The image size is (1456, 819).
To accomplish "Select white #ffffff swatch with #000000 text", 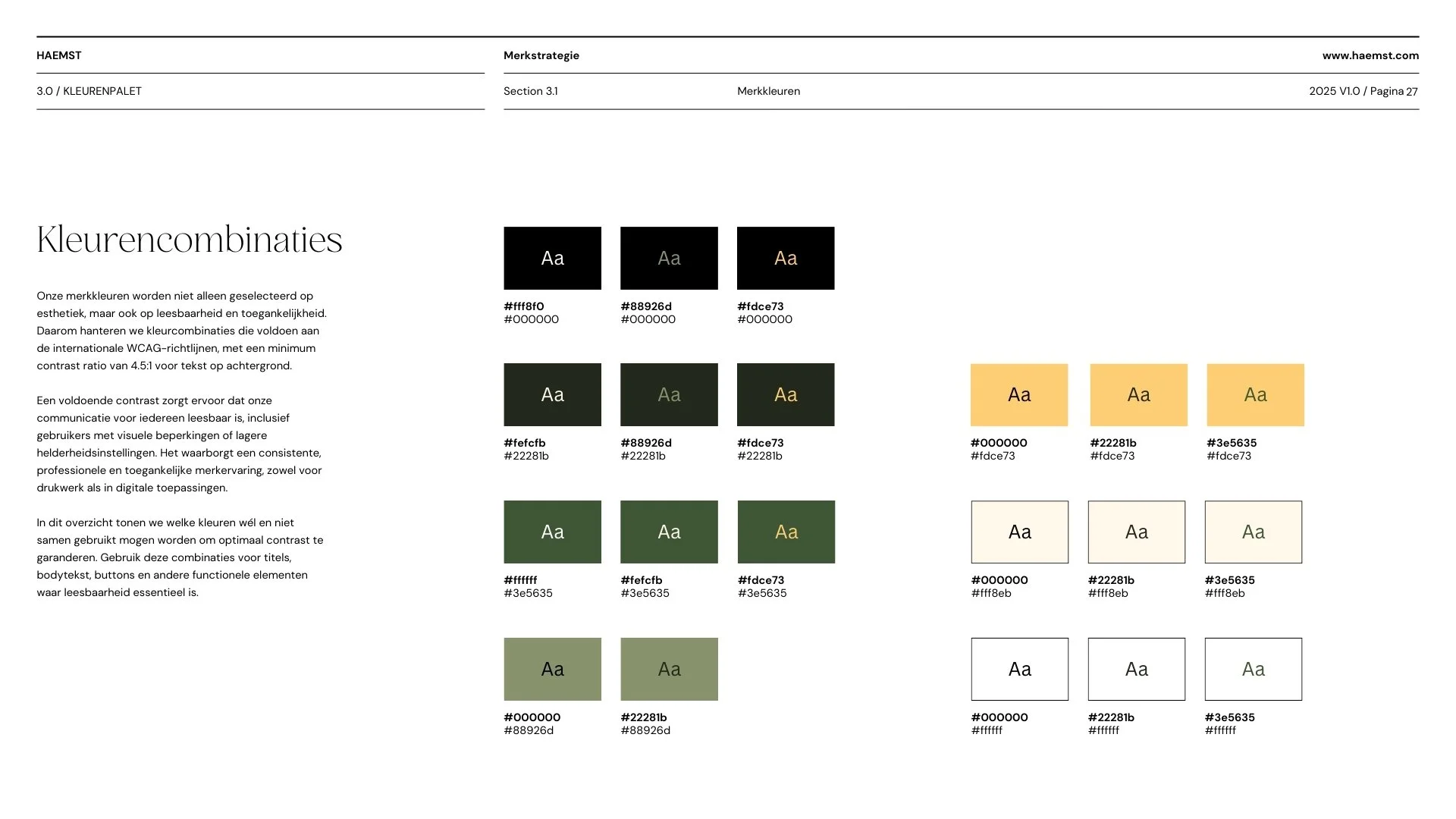I will tap(1019, 669).
